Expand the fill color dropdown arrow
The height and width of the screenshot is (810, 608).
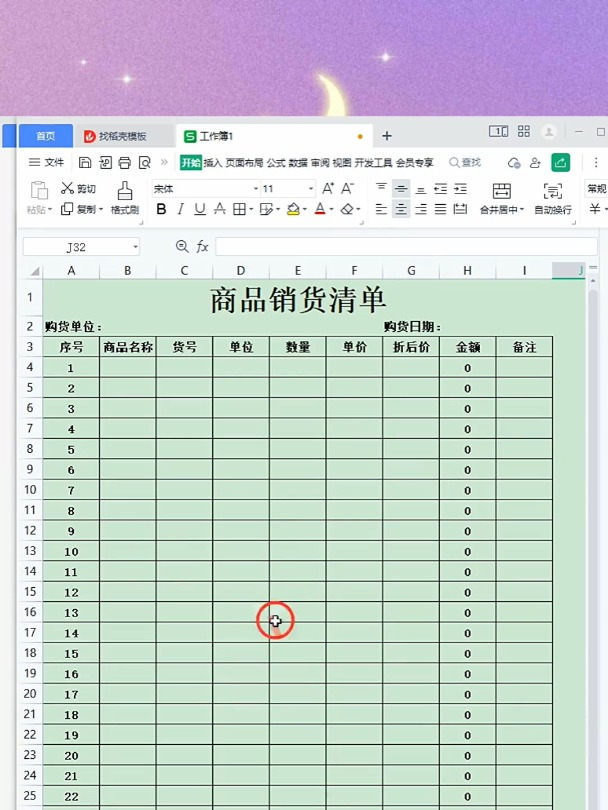point(305,209)
